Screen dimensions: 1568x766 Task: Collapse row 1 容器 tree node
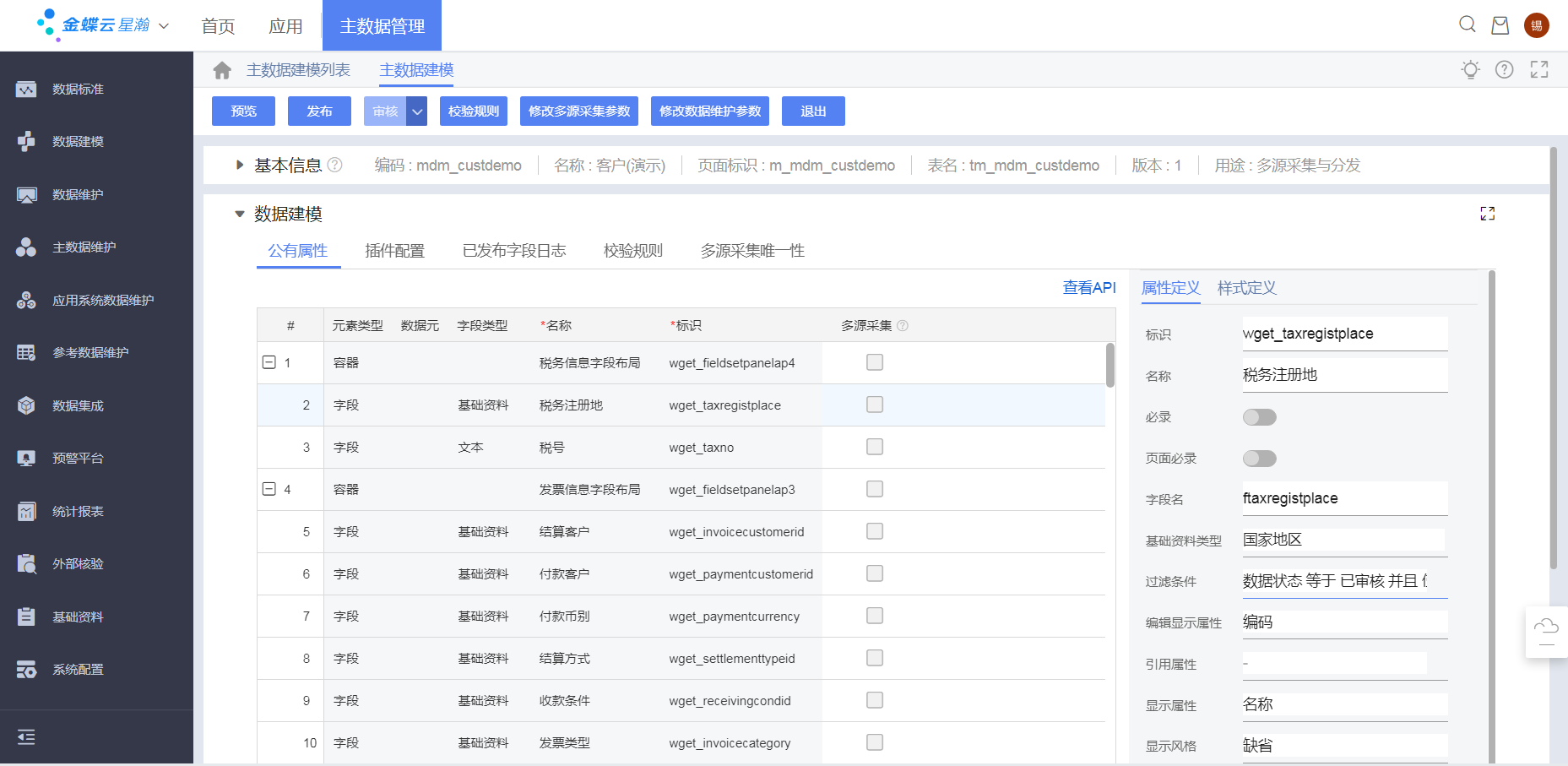click(x=269, y=362)
